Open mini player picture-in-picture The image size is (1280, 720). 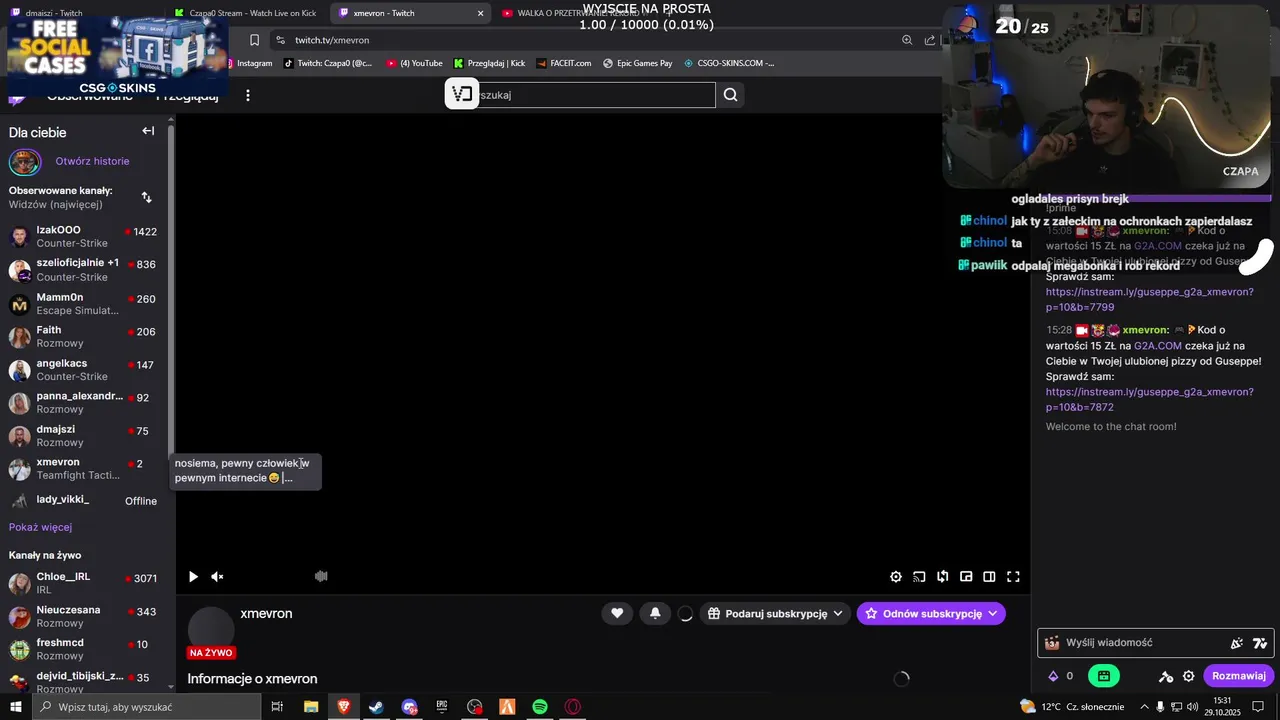(x=966, y=577)
